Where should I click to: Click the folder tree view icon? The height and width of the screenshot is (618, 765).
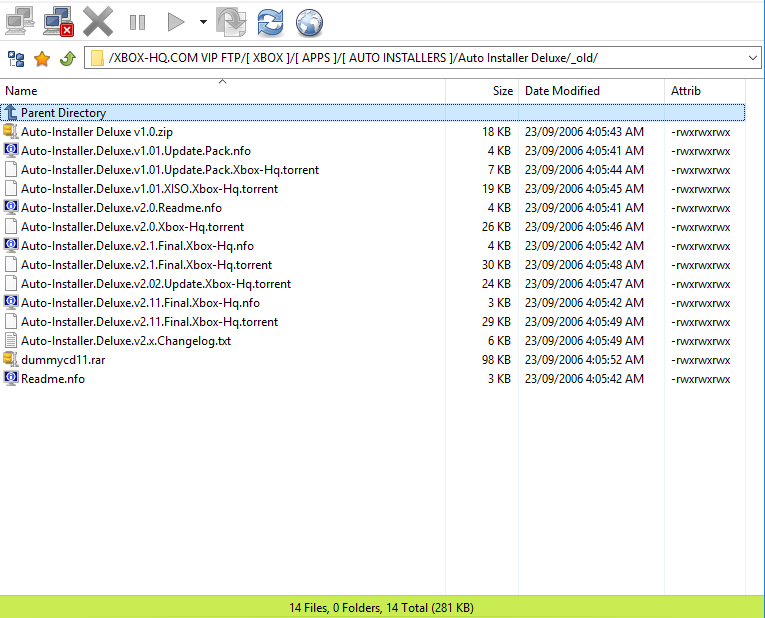(x=16, y=59)
